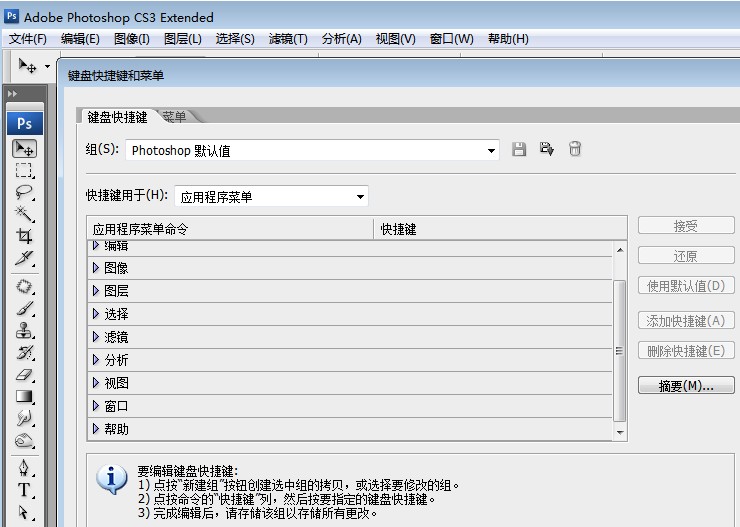Select the Blur tool
740x527 pixels.
click(25, 418)
